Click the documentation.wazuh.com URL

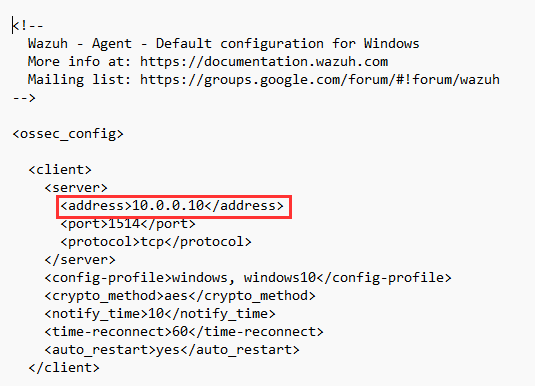(x=264, y=62)
